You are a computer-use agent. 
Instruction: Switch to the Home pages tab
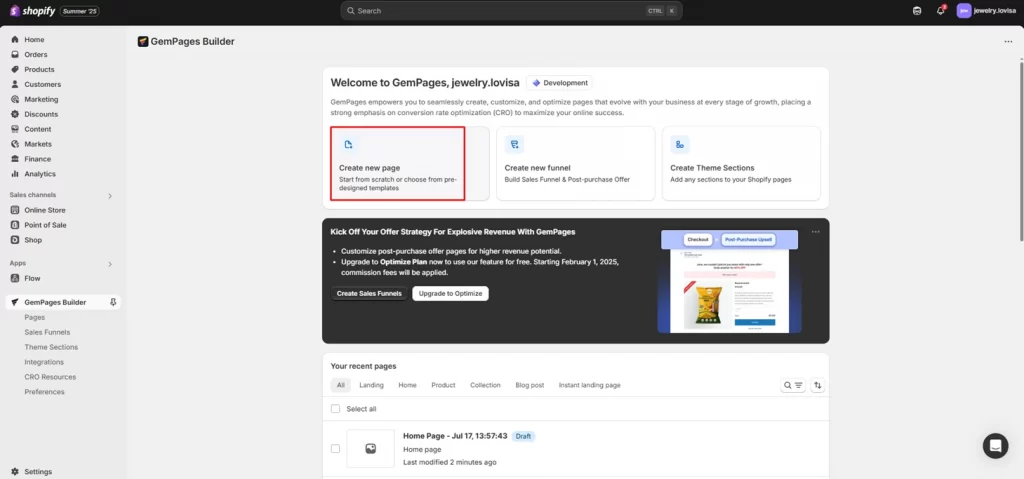click(408, 386)
